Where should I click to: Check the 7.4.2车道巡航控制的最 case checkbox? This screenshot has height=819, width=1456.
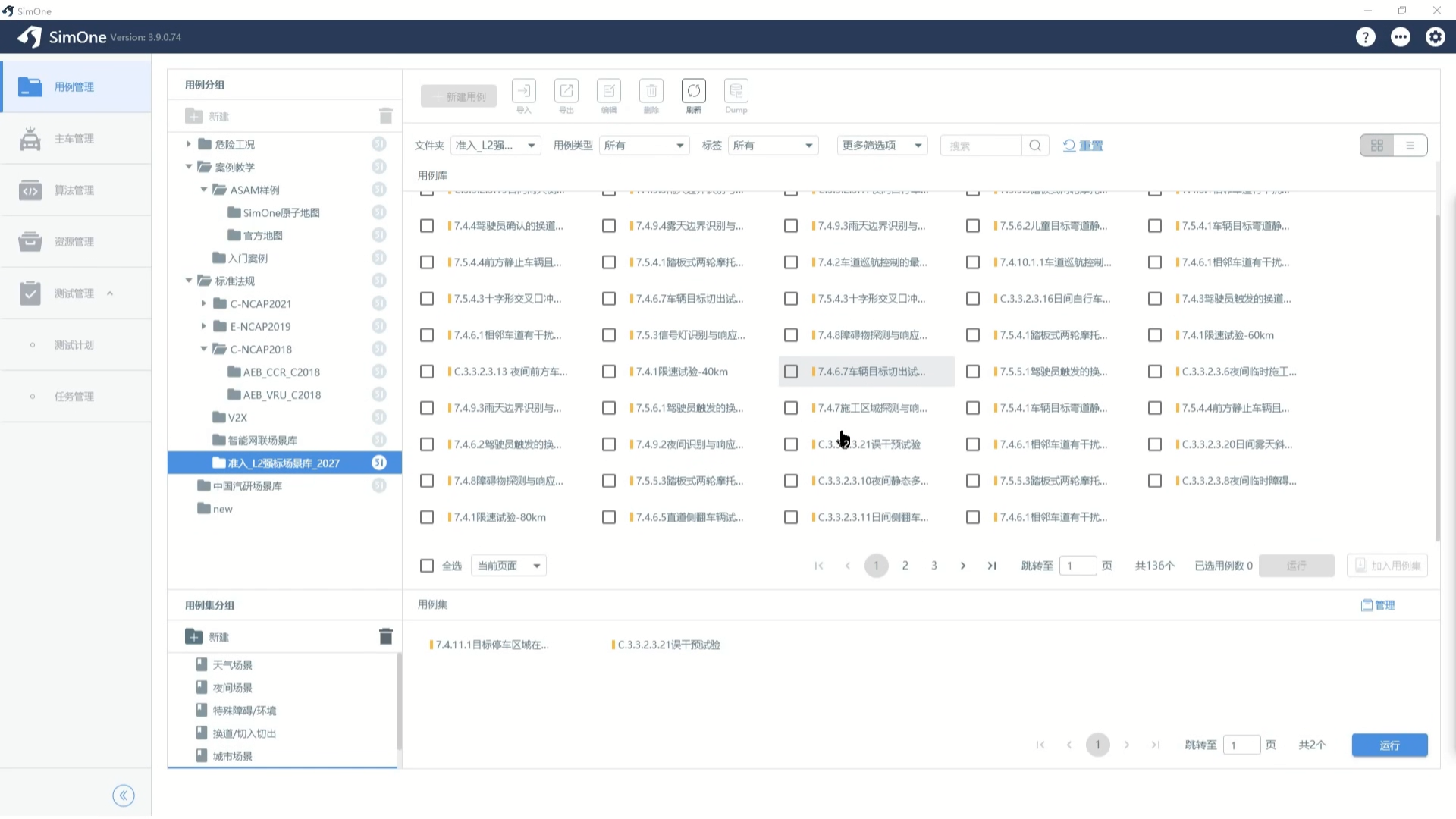click(791, 262)
